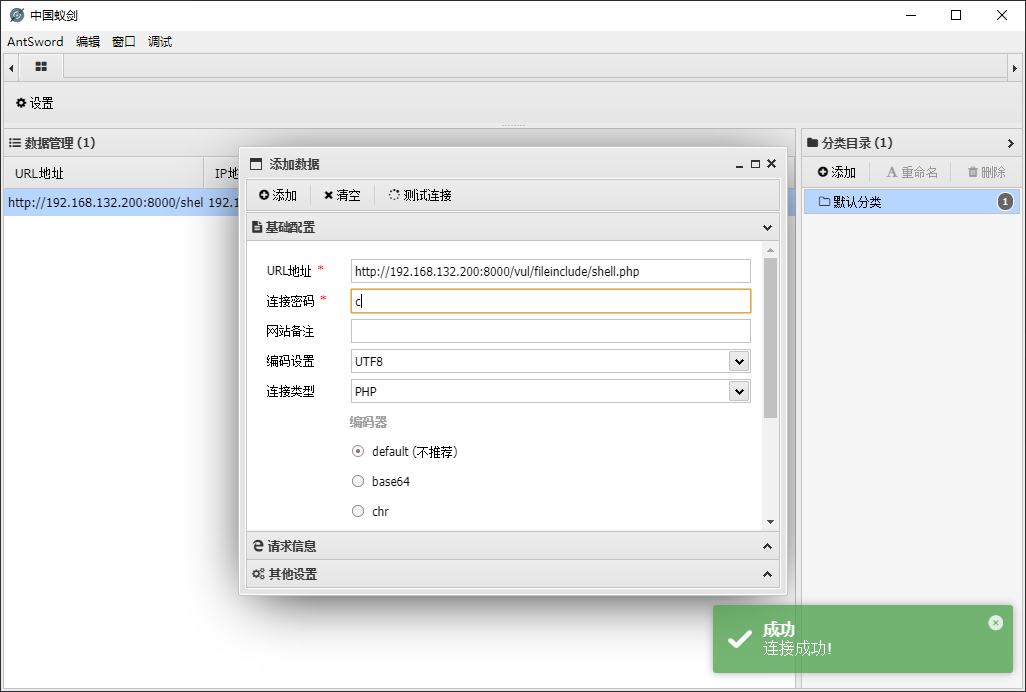
Task: Select the 默认分类 folder
Action: [x=856, y=202]
